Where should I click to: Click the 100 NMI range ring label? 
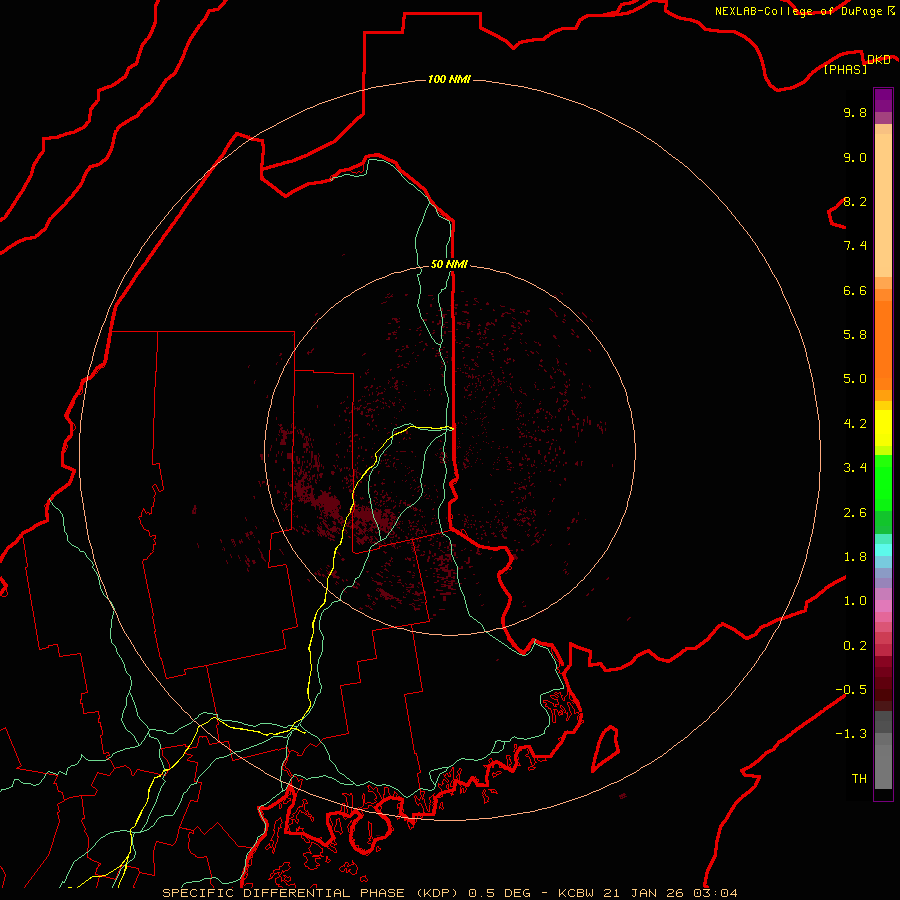[449, 79]
